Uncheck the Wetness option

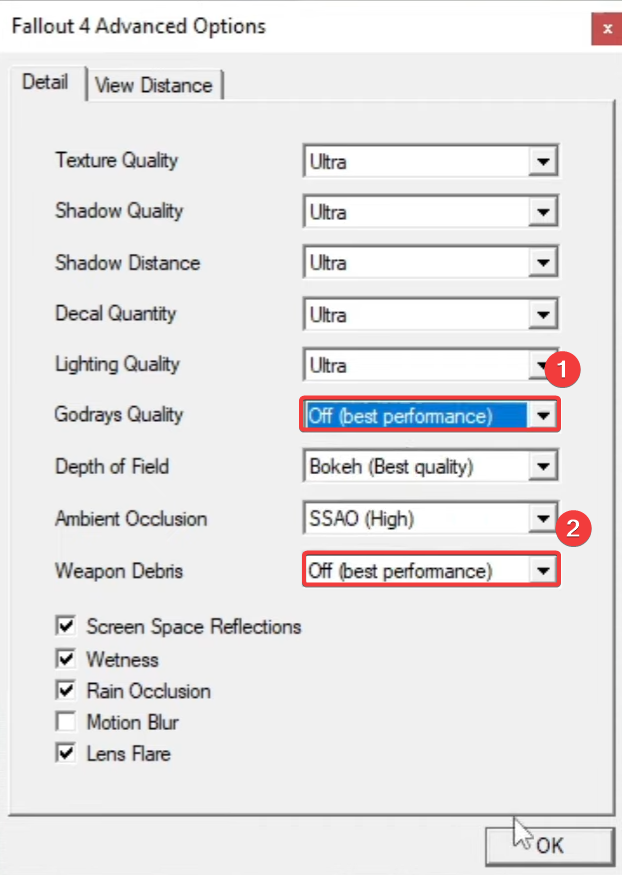pyautogui.click(x=67, y=659)
